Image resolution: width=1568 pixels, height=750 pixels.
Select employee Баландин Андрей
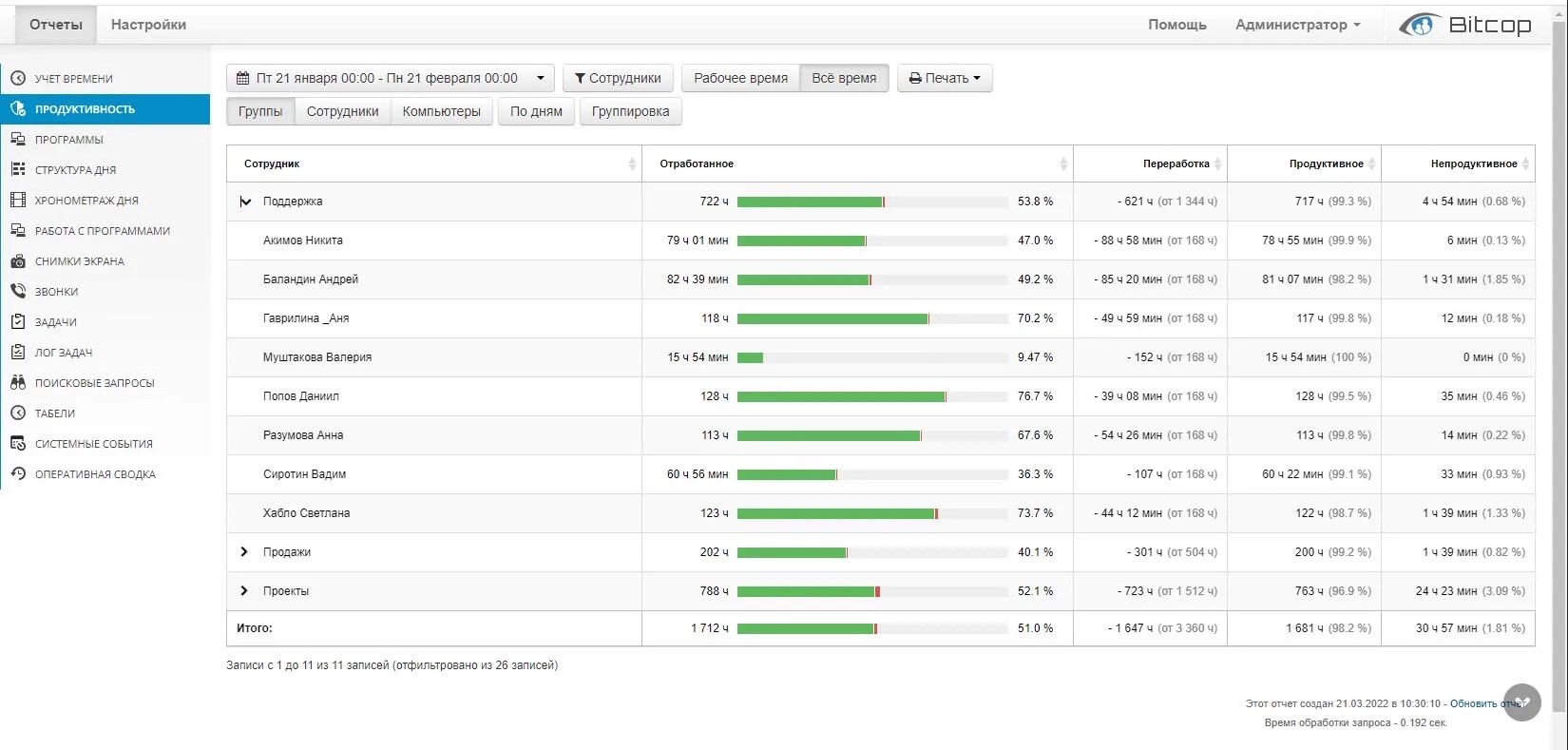[311, 279]
